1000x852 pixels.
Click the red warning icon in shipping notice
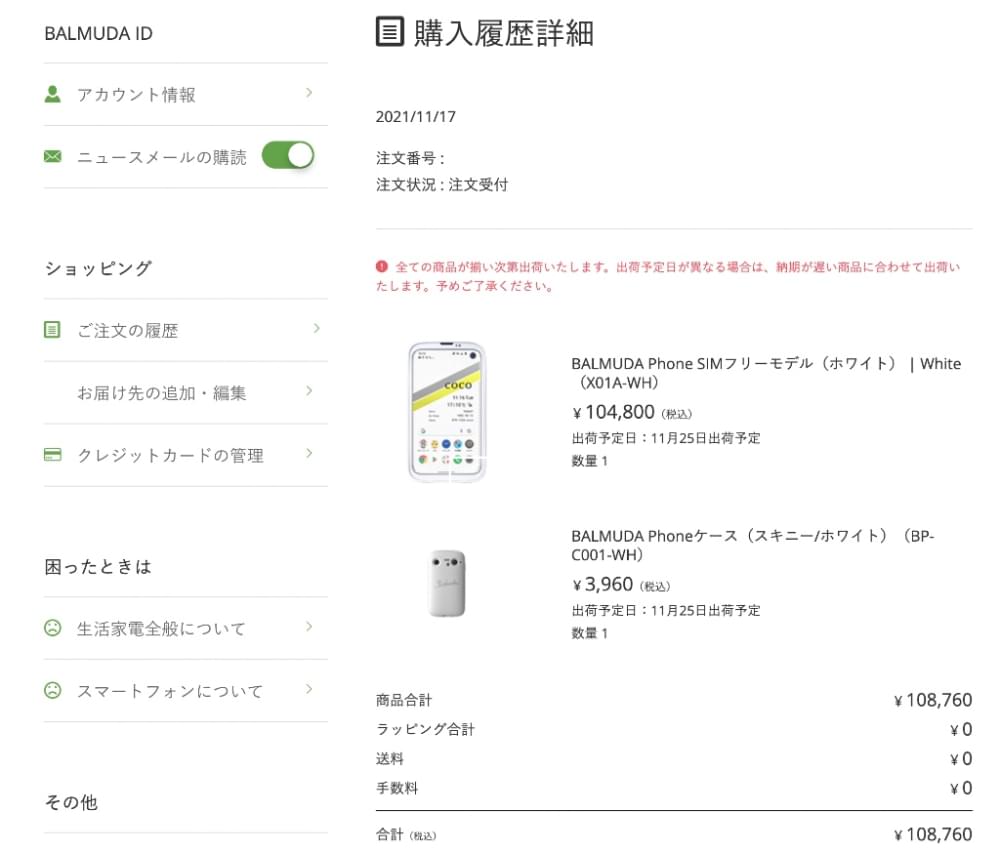[382, 267]
